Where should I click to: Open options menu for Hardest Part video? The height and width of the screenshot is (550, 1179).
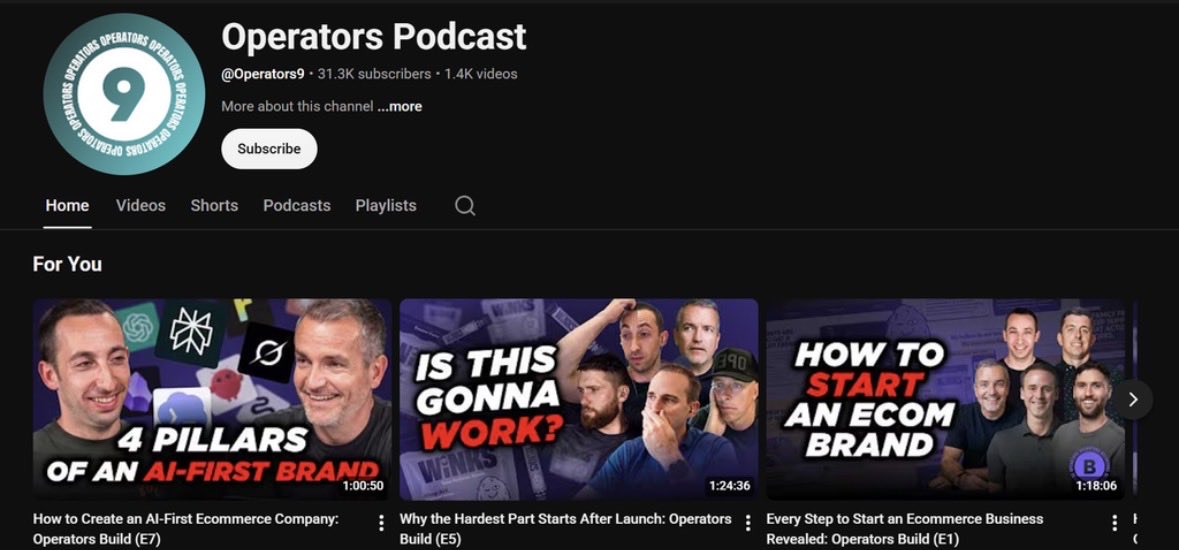(x=747, y=523)
